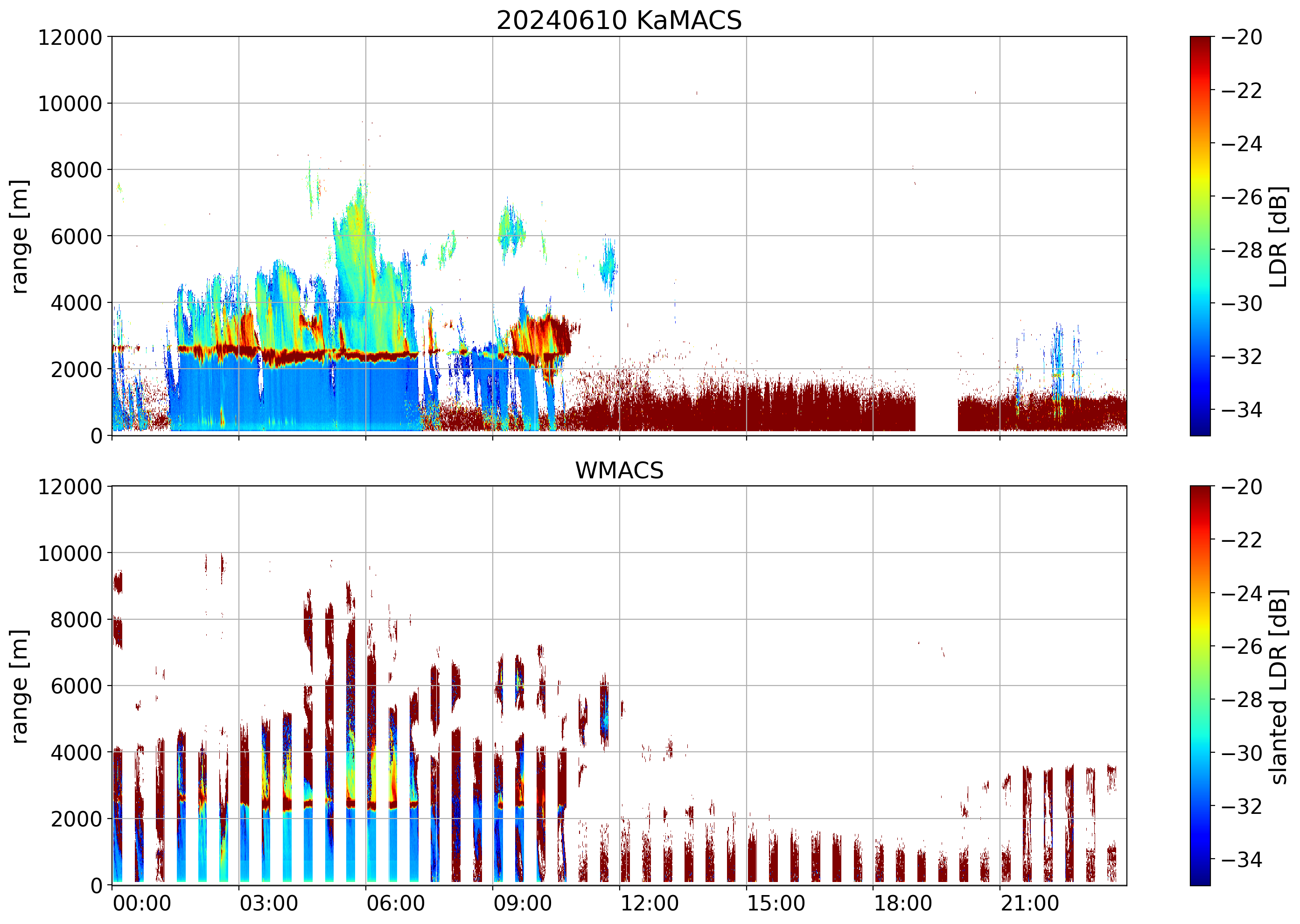
Task: Click the bottom plot's 10000 range tick label
Action: pos(70,553)
